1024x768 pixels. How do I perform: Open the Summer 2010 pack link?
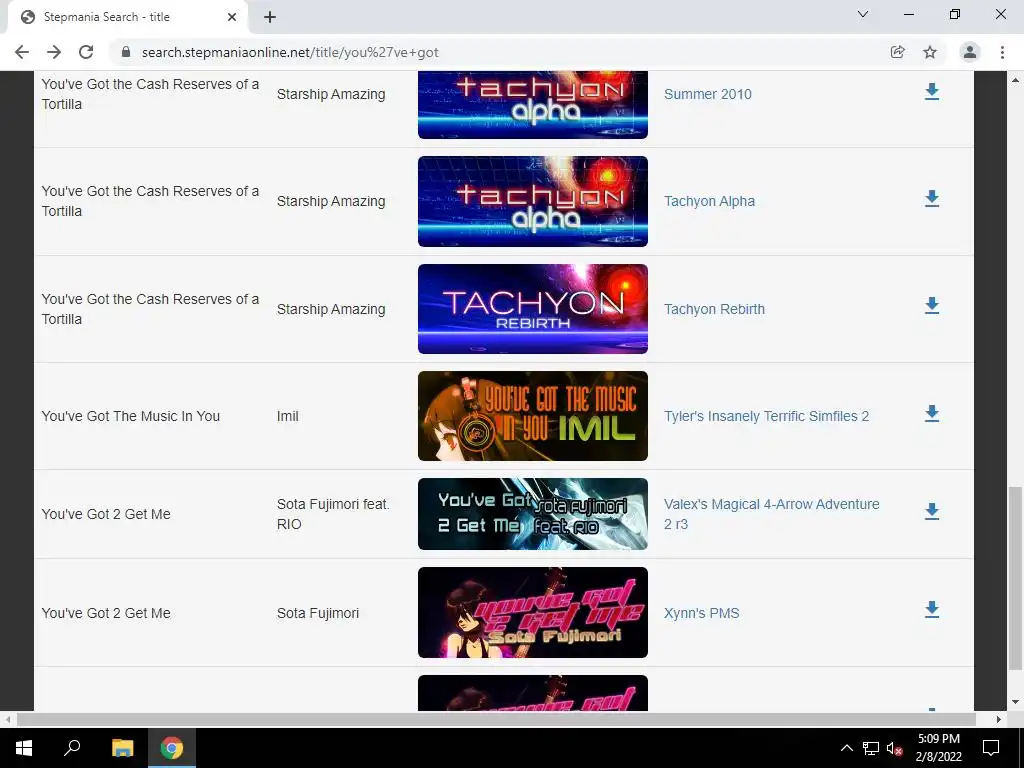707,94
